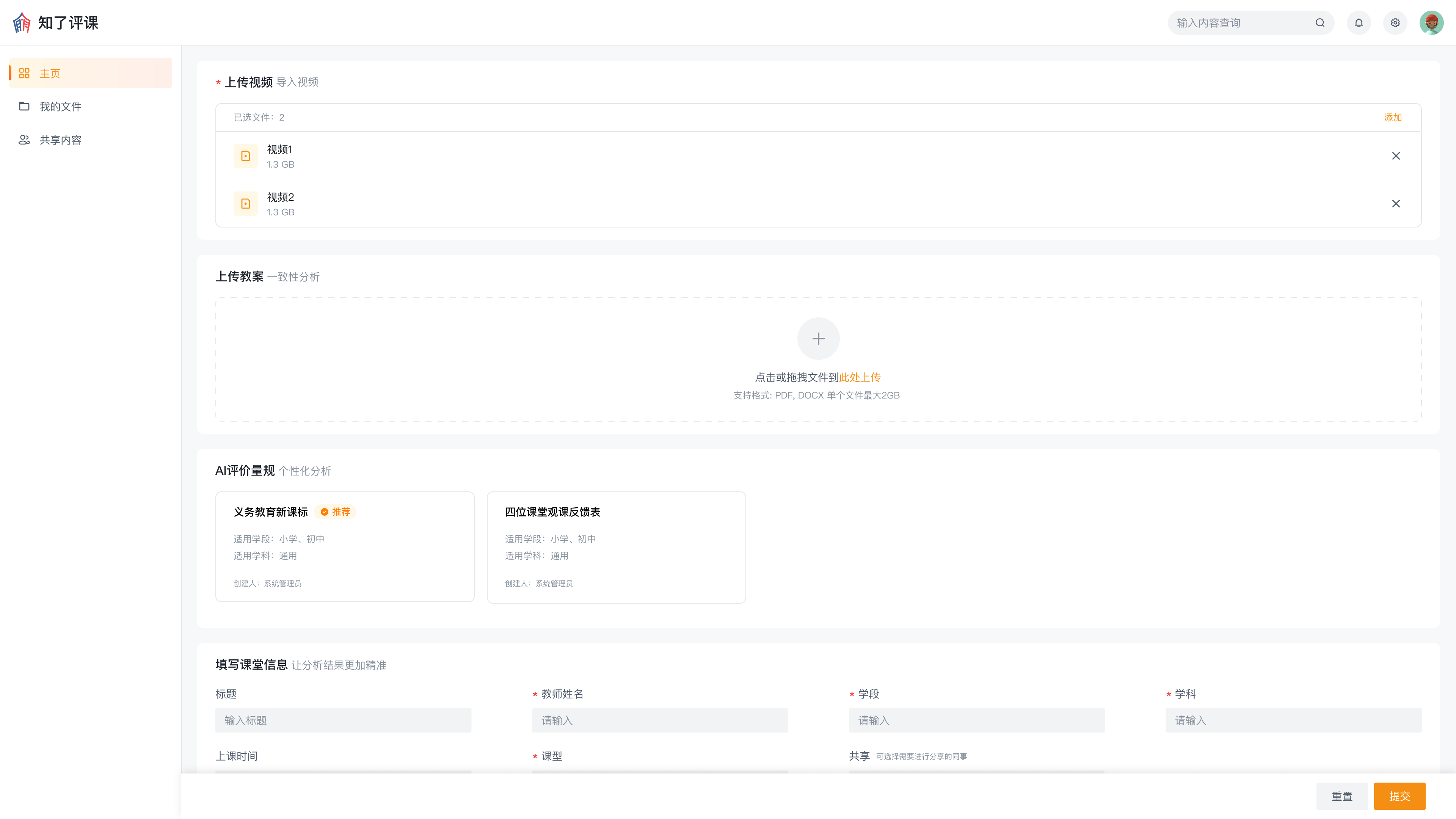
Task: Remove 视频2 with its X icon
Action: point(1395,204)
